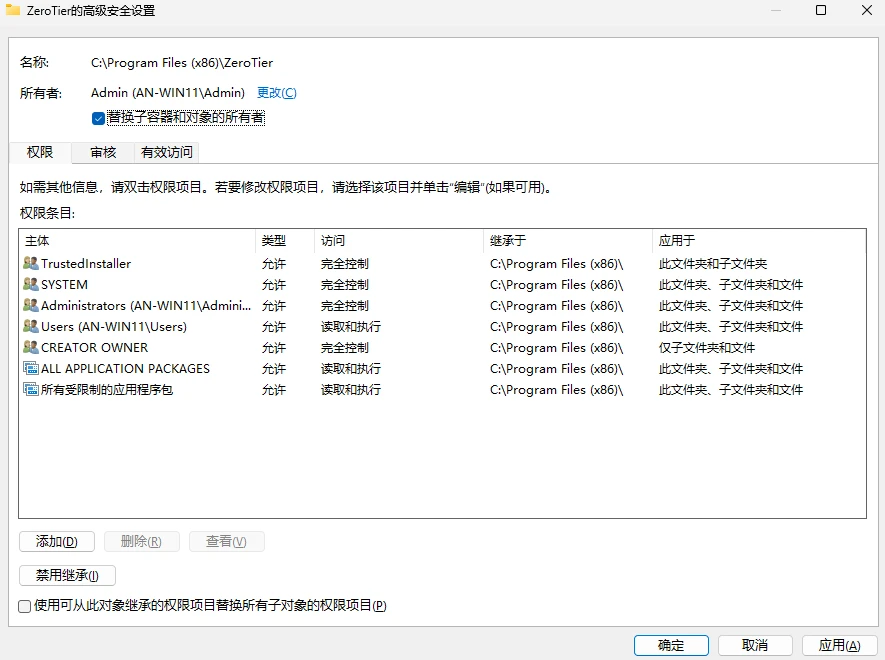Image resolution: width=885 pixels, height=660 pixels.
Task: Click the TrustedInstaller user group icon
Action: 30,264
